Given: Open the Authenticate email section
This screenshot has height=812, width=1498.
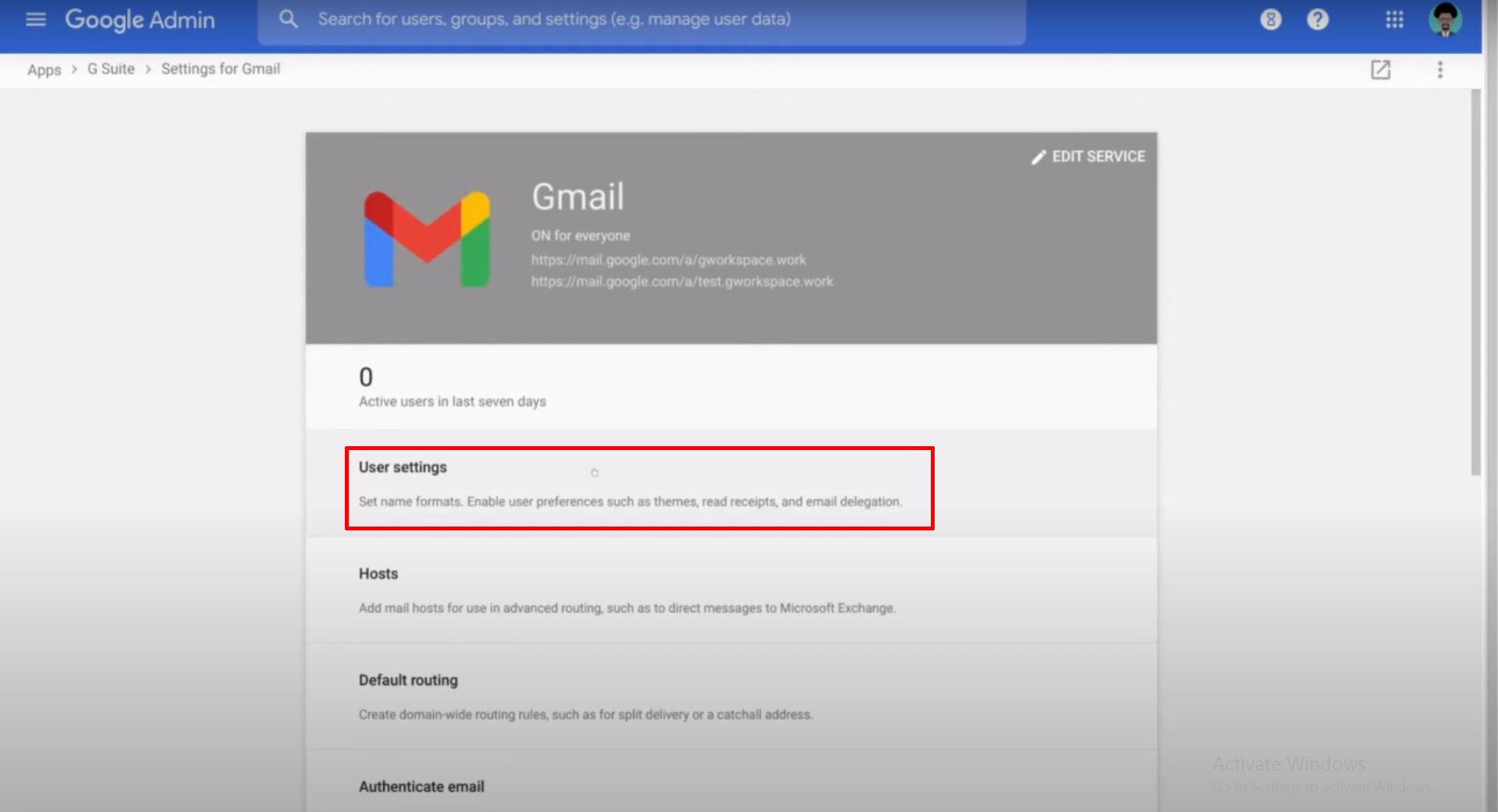Looking at the screenshot, I should [421, 786].
